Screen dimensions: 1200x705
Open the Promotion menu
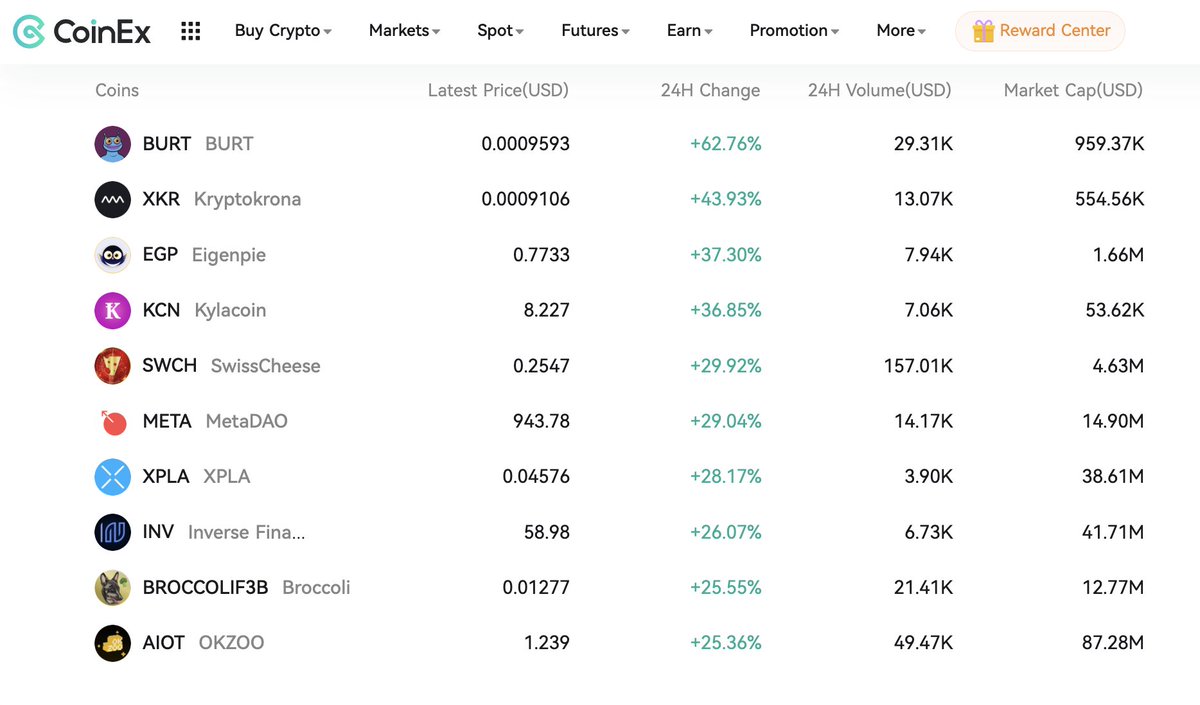click(x=794, y=31)
